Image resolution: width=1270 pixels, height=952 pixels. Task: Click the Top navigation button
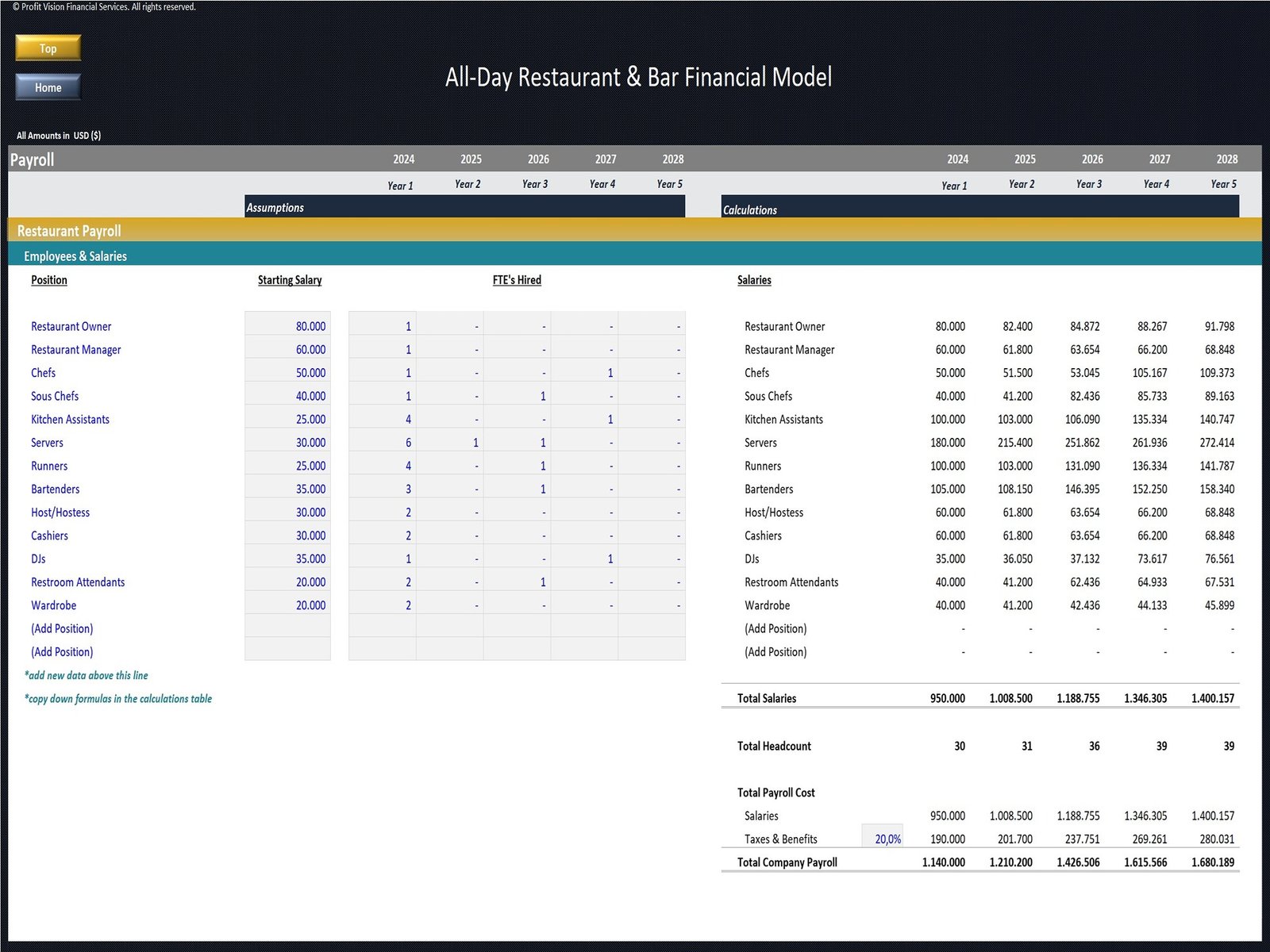coord(47,48)
